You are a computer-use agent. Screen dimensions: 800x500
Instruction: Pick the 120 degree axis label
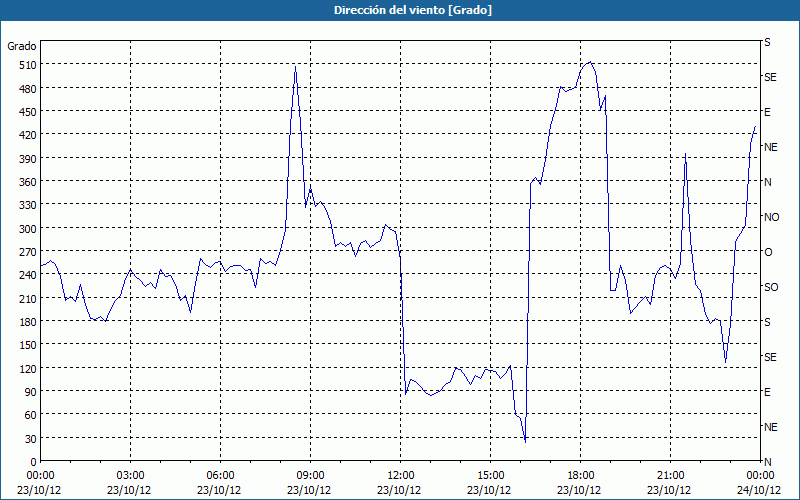tap(28, 369)
